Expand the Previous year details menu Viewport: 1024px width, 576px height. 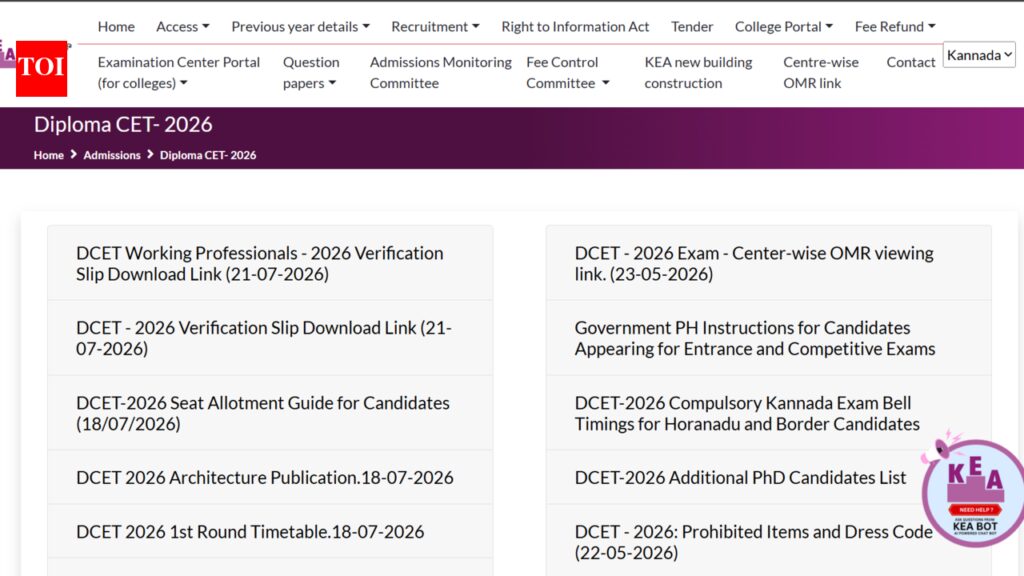click(x=300, y=27)
